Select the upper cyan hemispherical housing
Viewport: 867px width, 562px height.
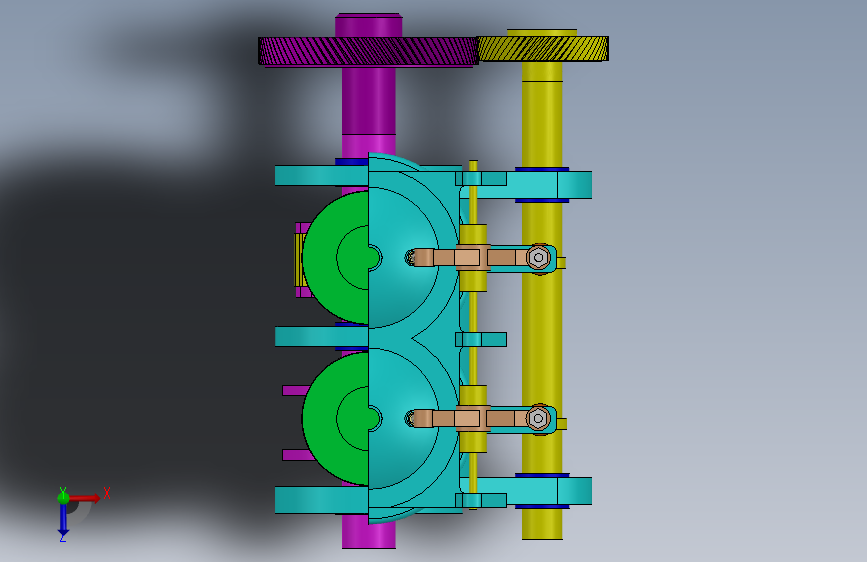tap(404, 258)
